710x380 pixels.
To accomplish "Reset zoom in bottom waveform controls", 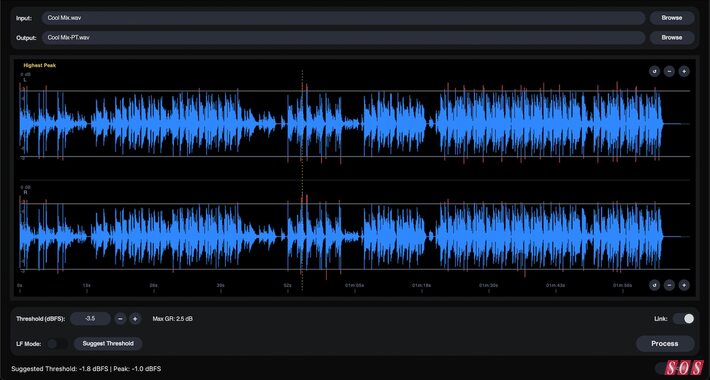I will pos(654,285).
